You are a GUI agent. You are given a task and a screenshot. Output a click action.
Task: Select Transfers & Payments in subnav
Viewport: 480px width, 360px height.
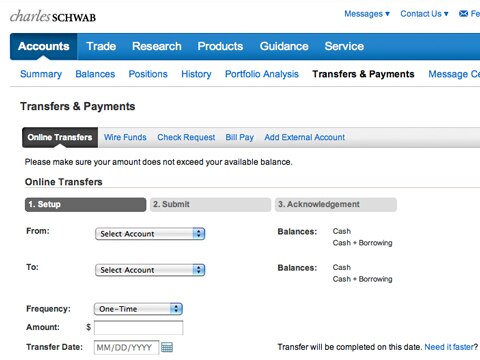(x=363, y=74)
